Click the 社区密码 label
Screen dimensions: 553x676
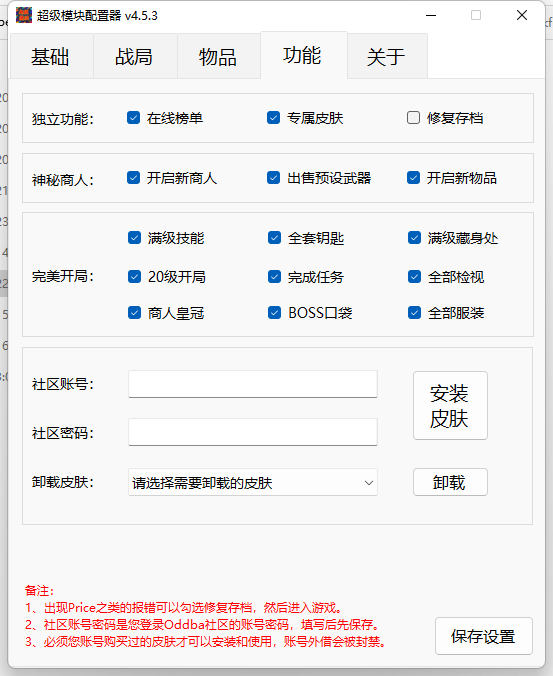pos(63,433)
